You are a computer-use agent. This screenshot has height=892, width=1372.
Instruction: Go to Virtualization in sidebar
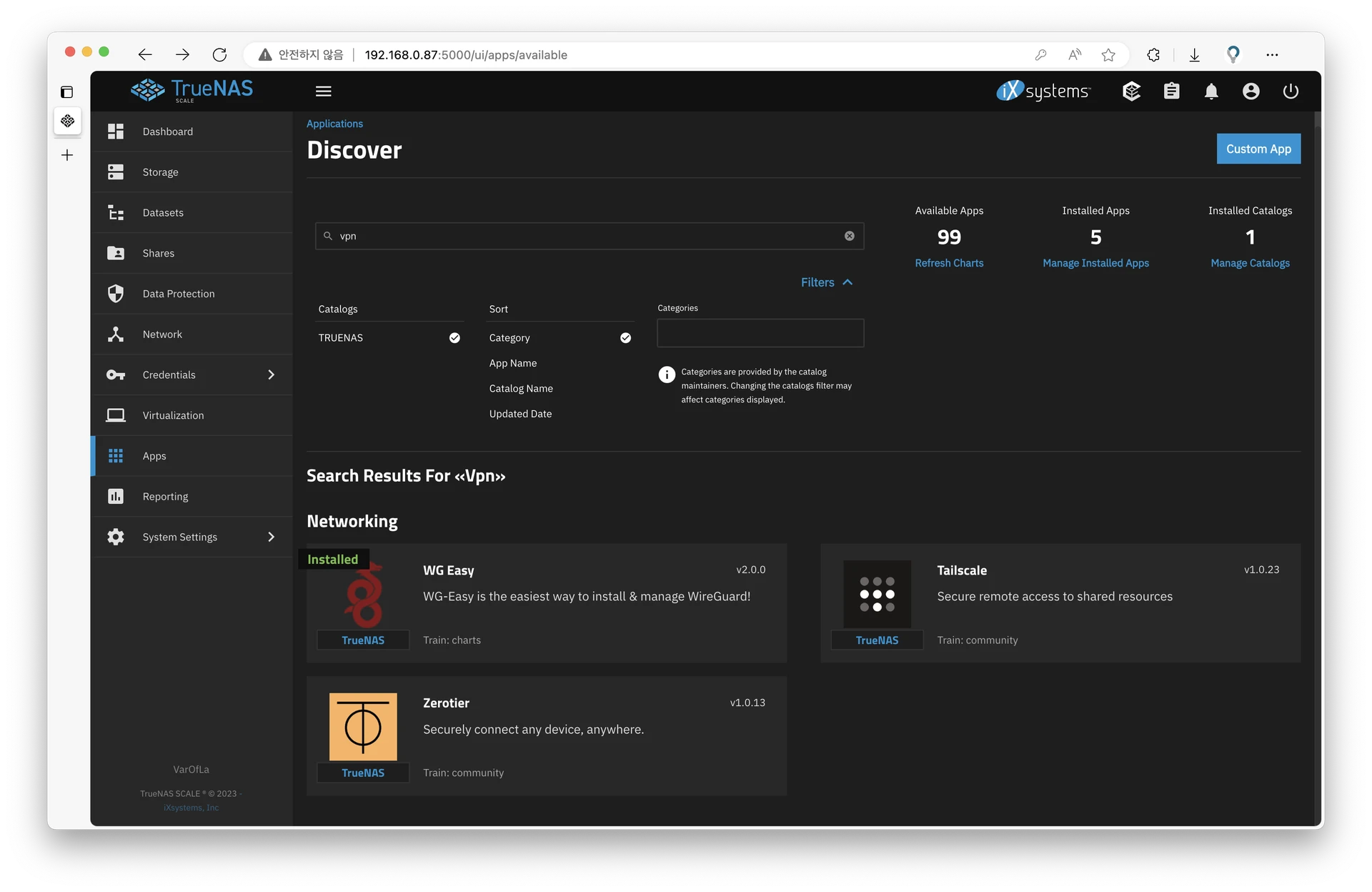[x=173, y=415]
